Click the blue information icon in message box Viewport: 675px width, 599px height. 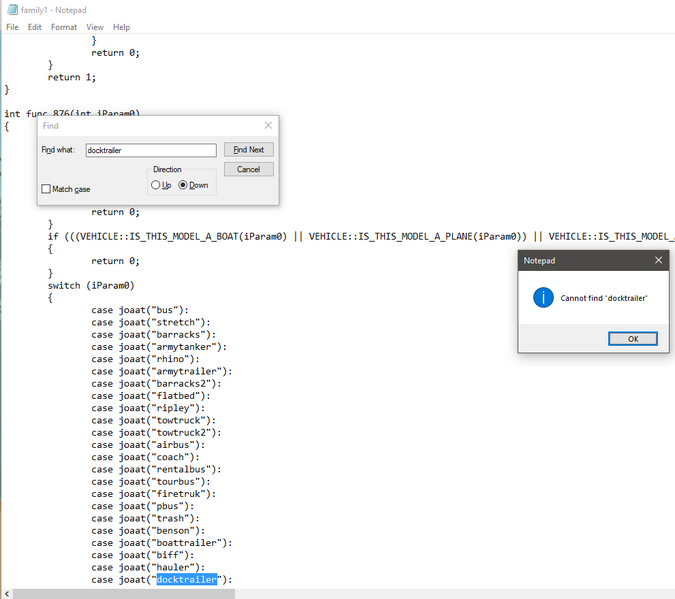click(543, 298)
